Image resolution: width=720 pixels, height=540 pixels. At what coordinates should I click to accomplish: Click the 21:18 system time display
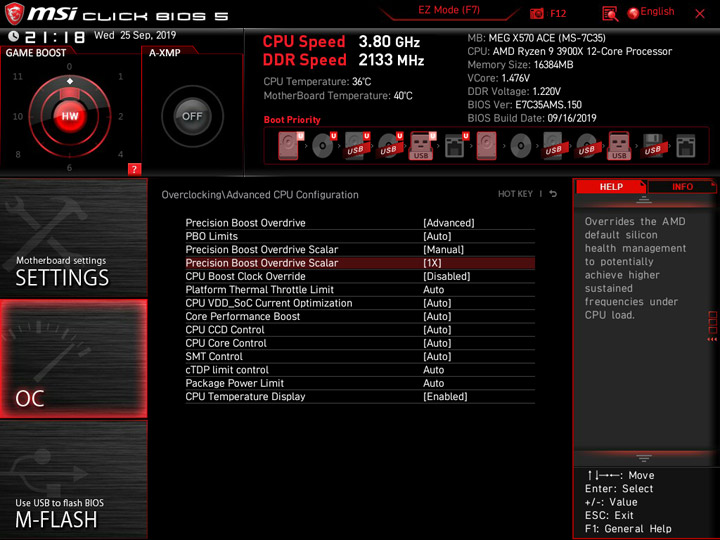pos(55,37)
